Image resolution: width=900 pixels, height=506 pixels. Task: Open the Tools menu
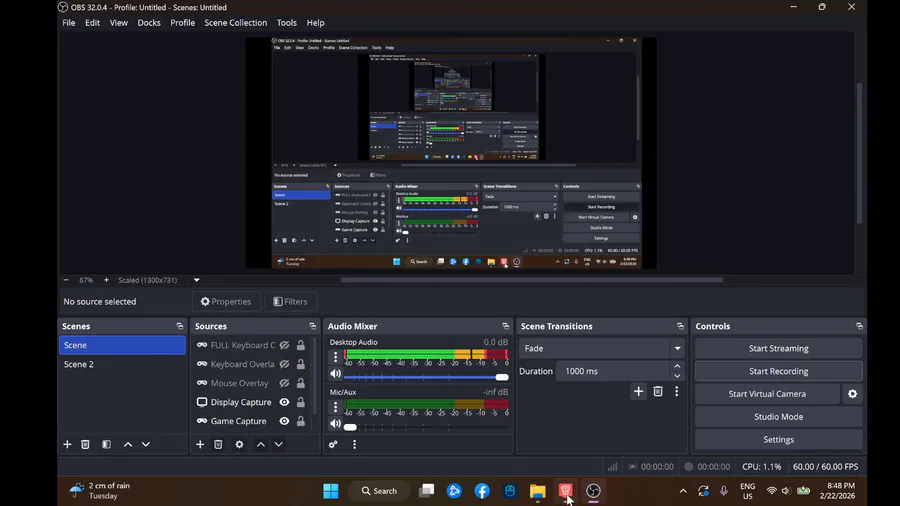click(x=286, y=23)
